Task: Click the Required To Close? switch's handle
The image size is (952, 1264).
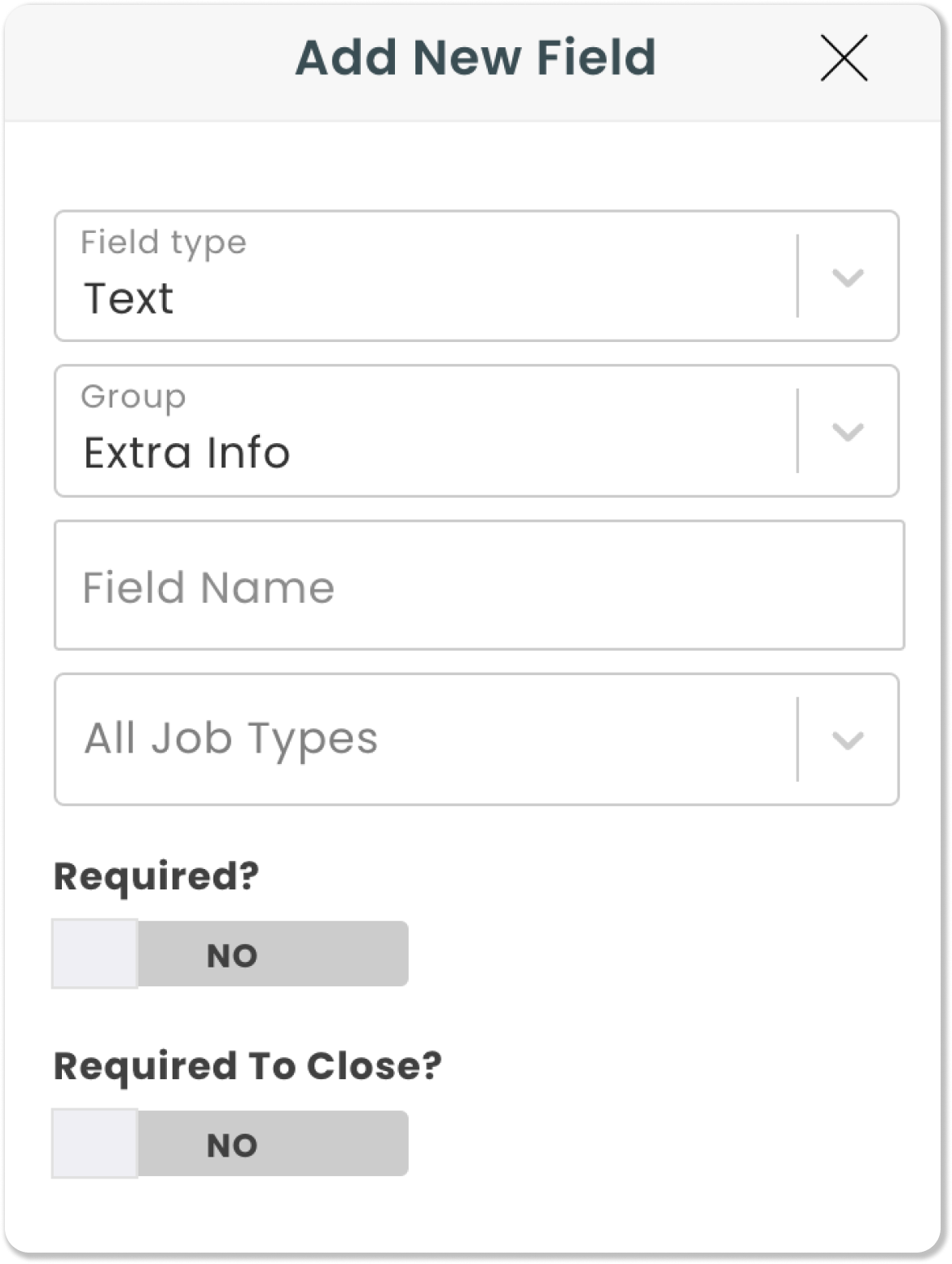Action: 94,1143
